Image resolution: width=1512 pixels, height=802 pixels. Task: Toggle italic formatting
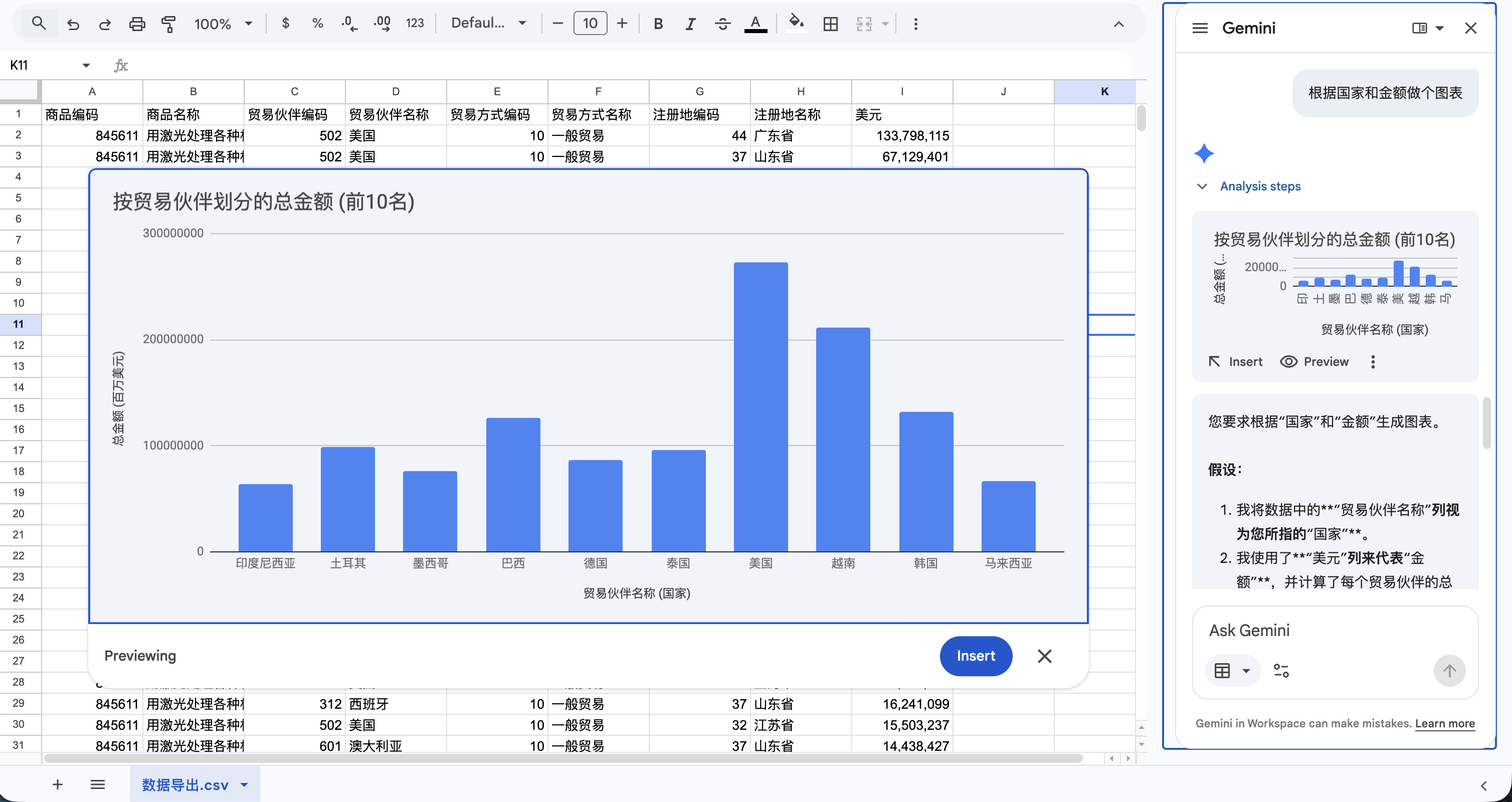(690, 24)
